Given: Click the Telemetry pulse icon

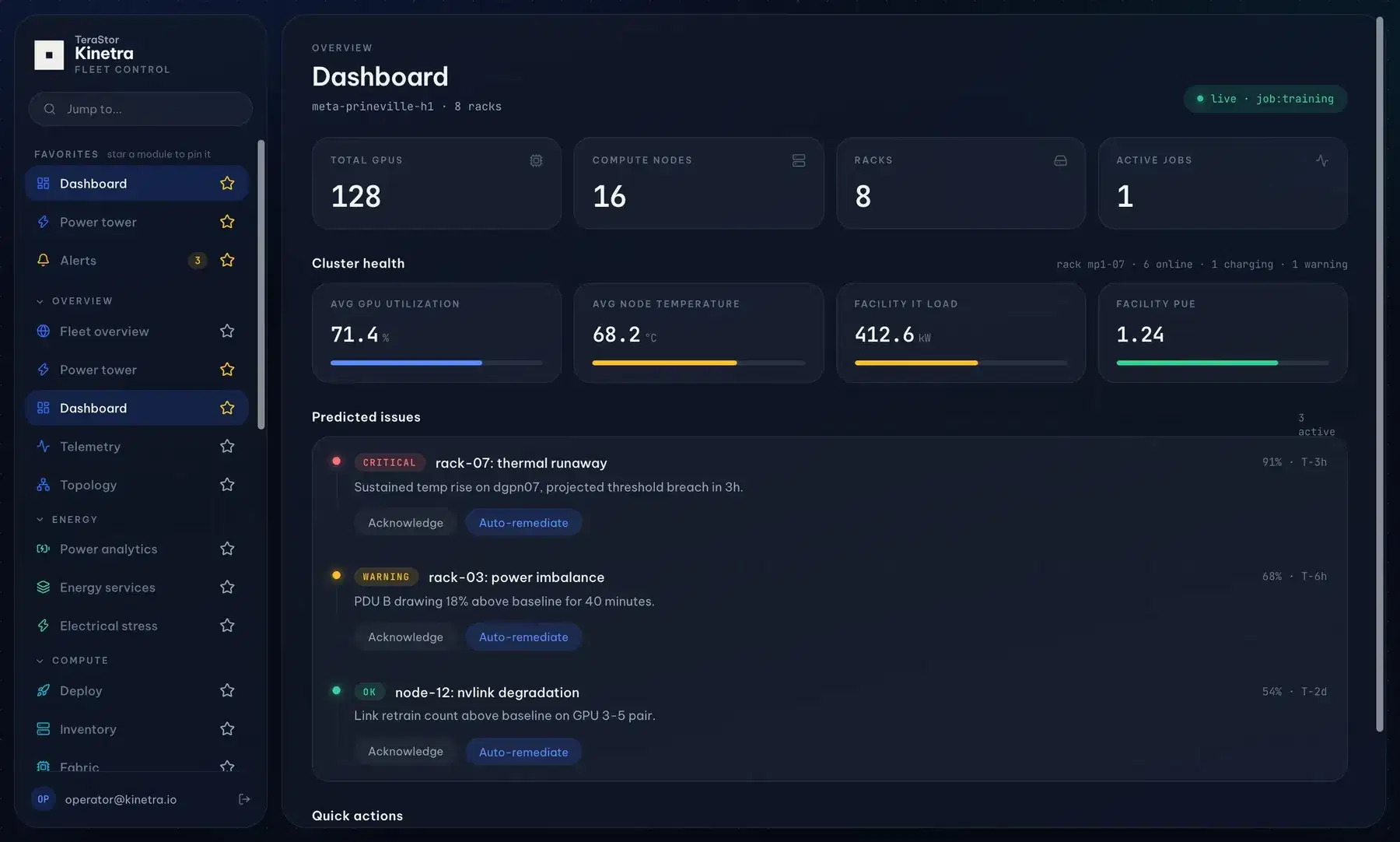Looking at the screenshot, I should (44, 446).
